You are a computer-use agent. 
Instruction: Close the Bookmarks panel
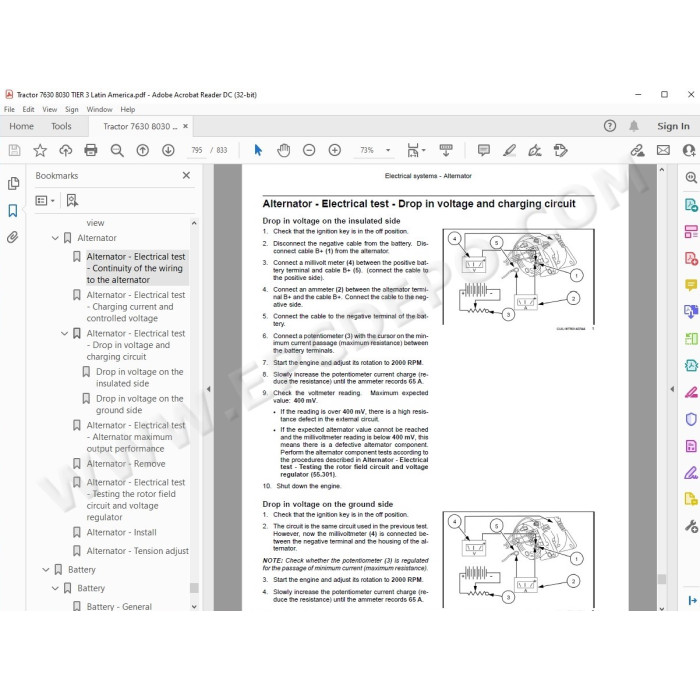point(186,175)
